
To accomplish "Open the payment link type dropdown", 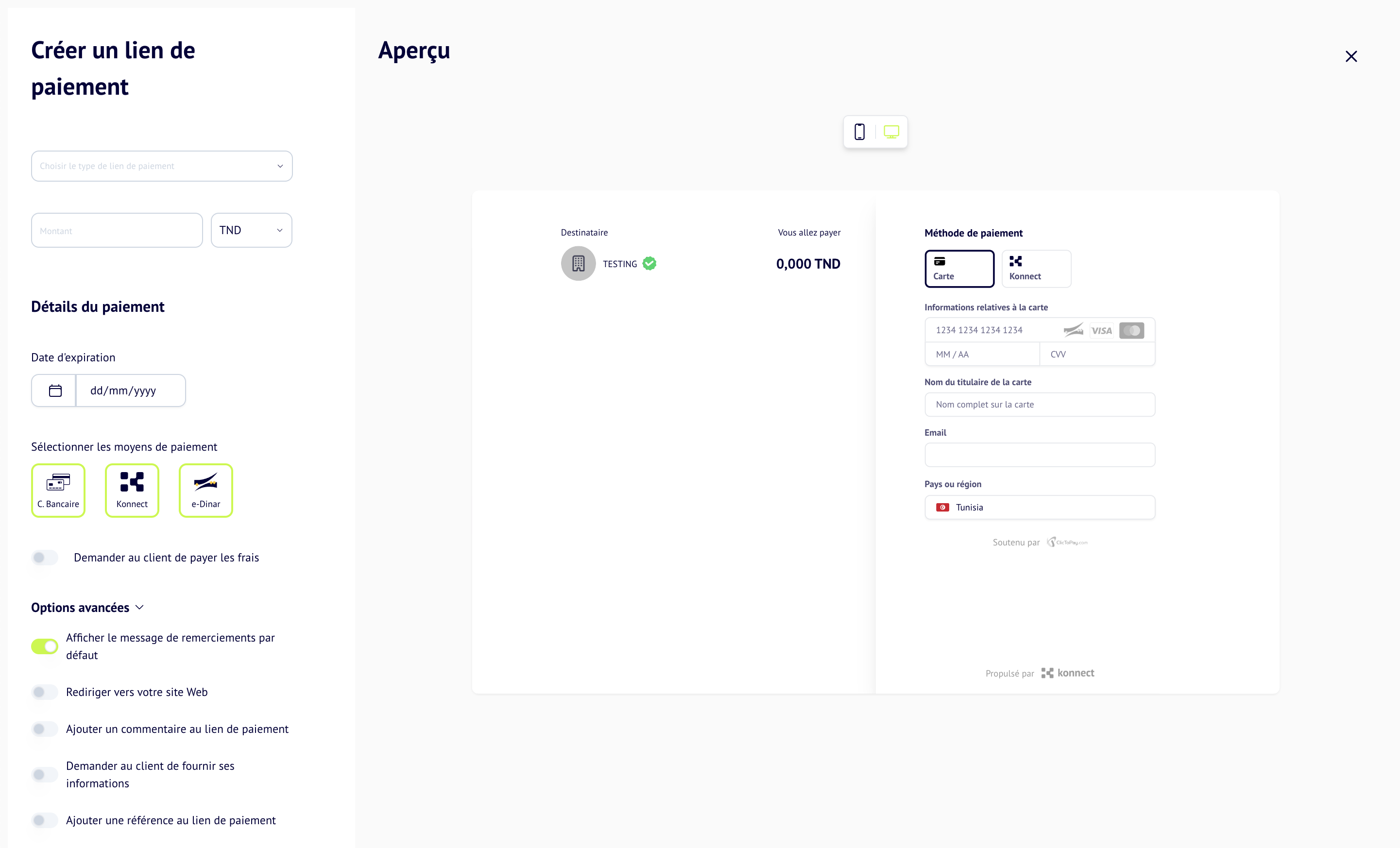I will tap(161, 166).
